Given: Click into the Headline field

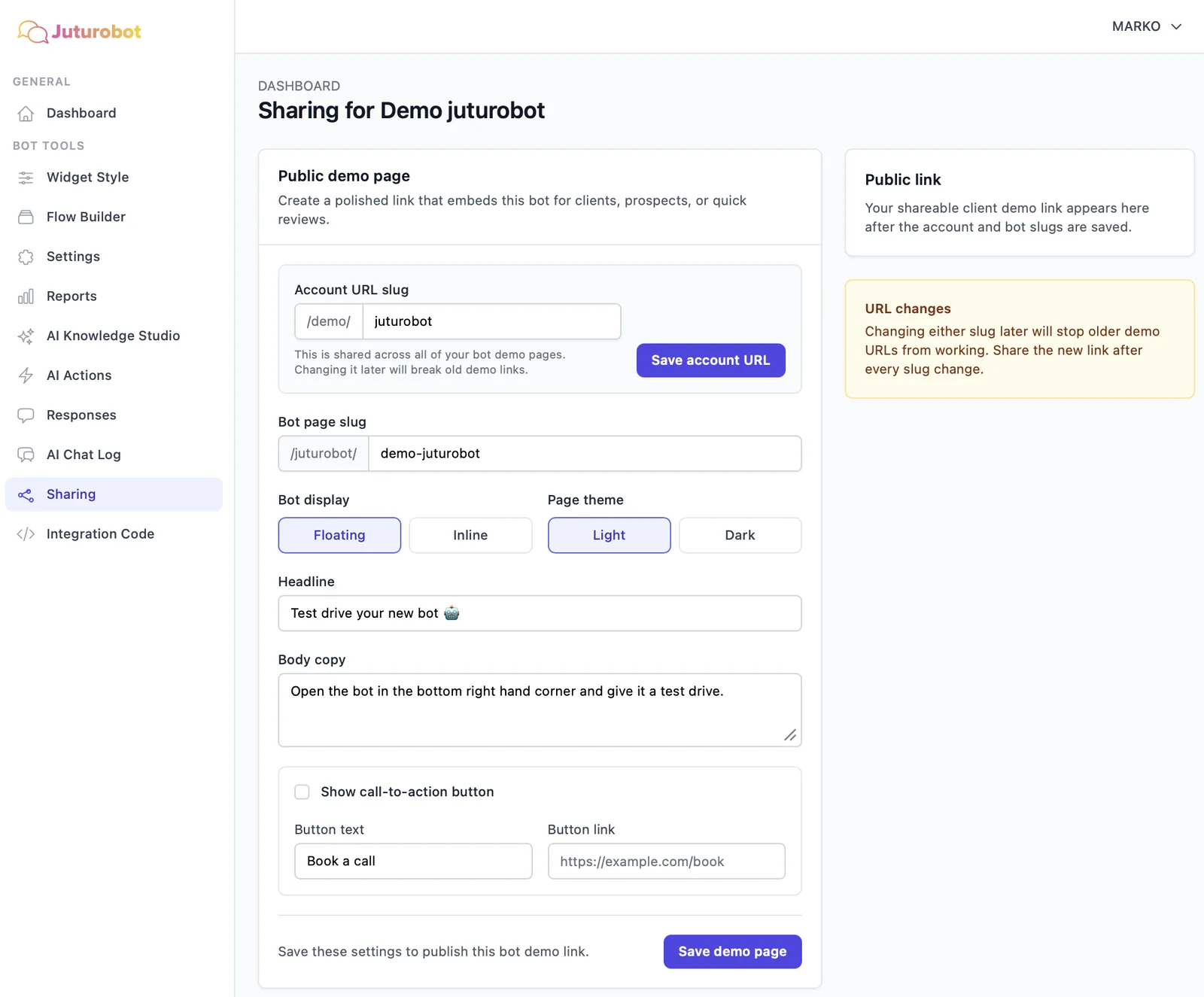Looking at the screenshot, I should point(540,613).
